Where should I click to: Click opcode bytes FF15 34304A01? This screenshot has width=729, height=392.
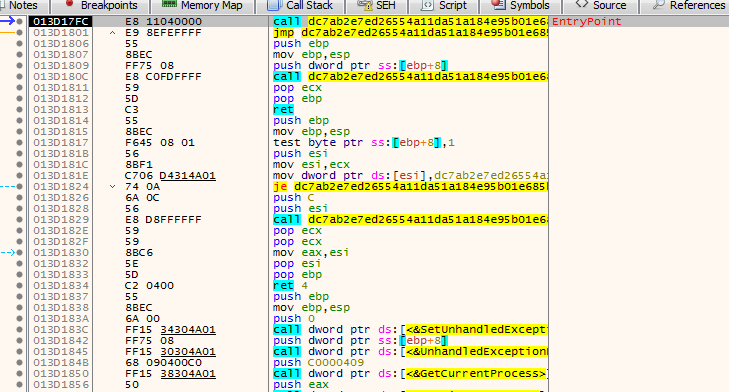[170, 330]
